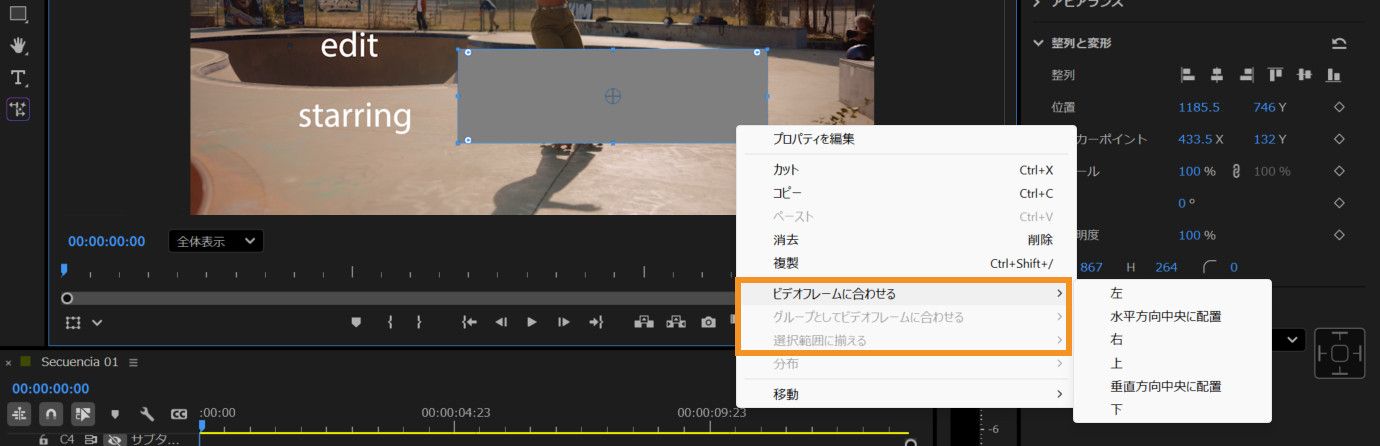Viewport: 1380px width, 446px height.
Task: Select 下 in the align submenu
Action: coord(1172,409)
